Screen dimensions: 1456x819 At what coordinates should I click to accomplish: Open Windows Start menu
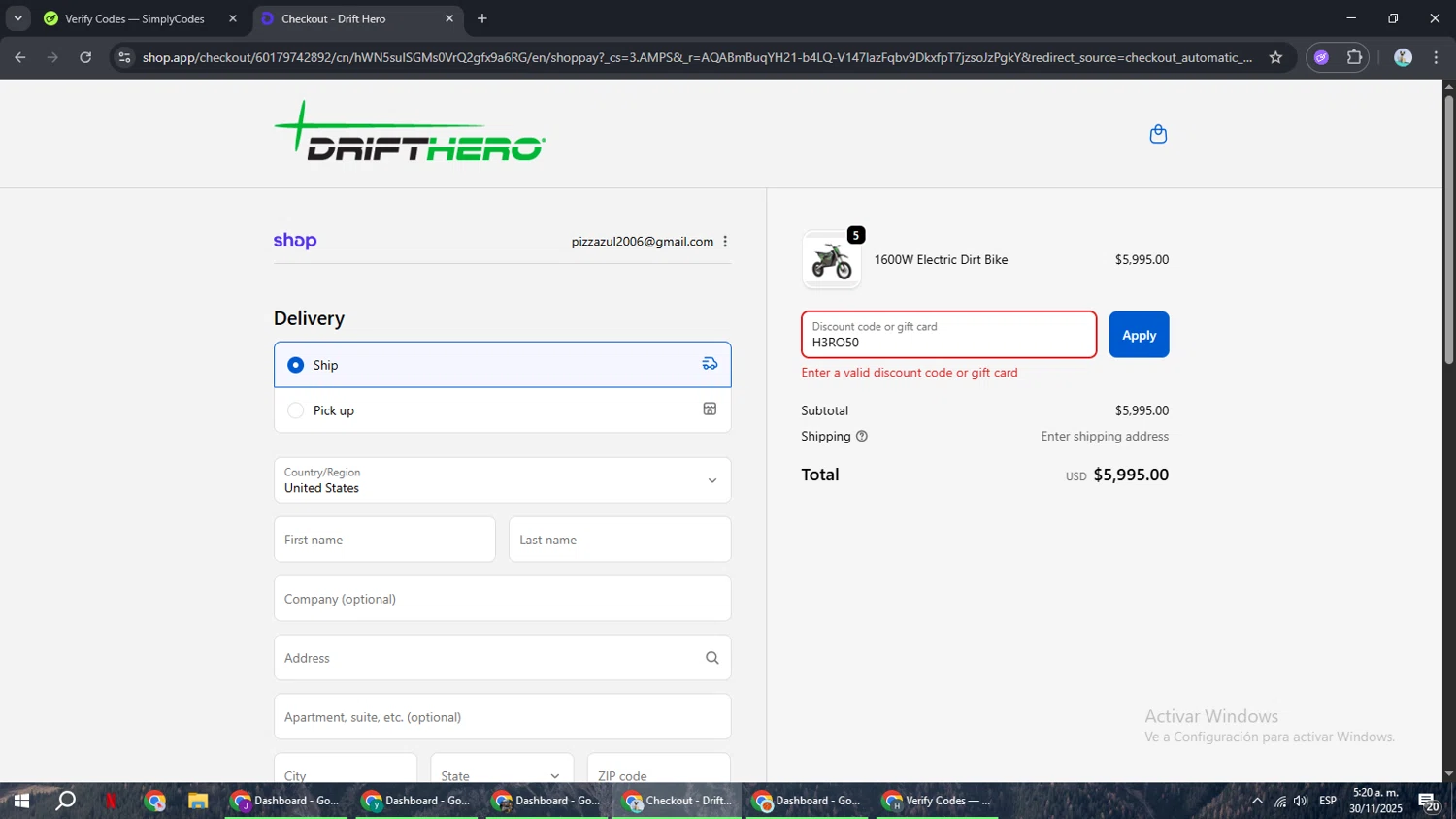tap(21, 801)
